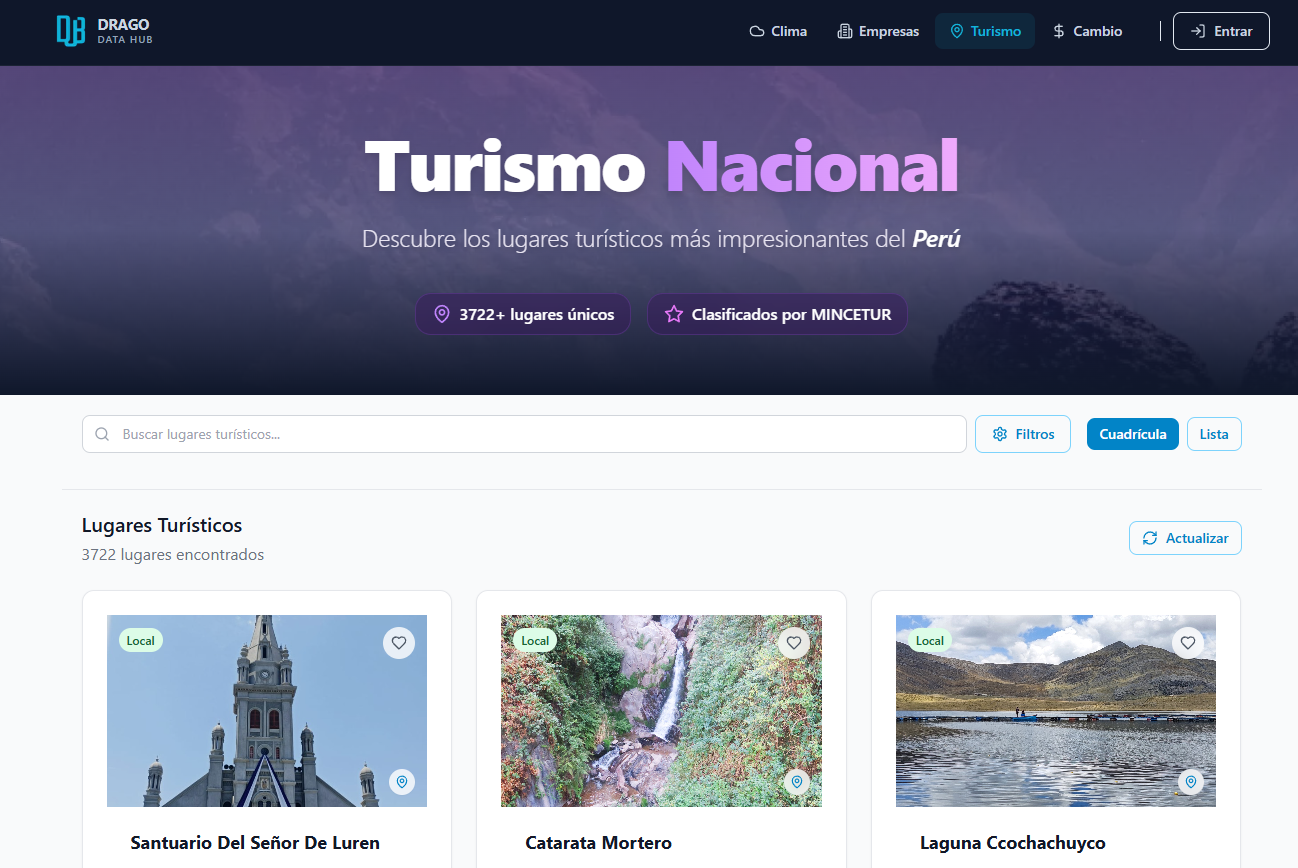Click the Santuario Del Señor De Luren title

tap(255, 843)
